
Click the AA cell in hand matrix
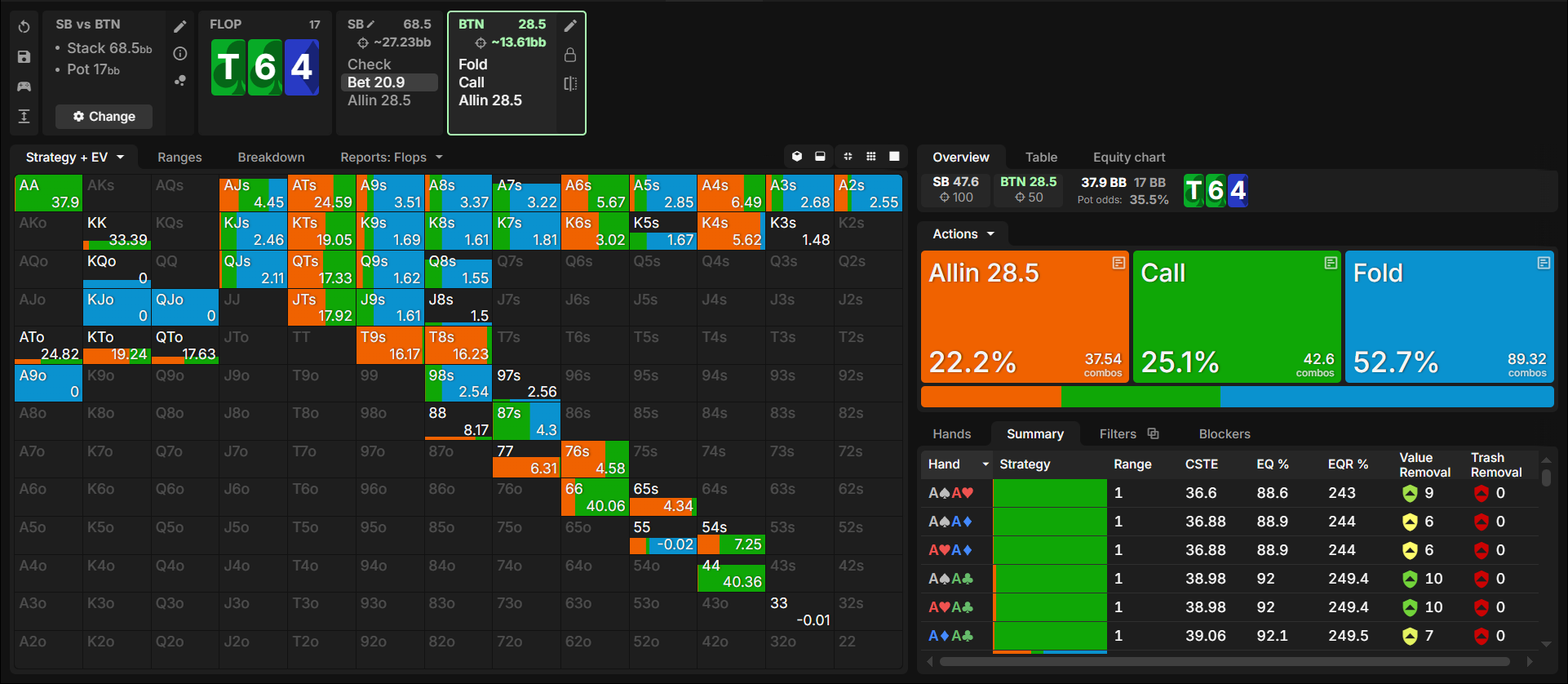click(x=48, y=193)
